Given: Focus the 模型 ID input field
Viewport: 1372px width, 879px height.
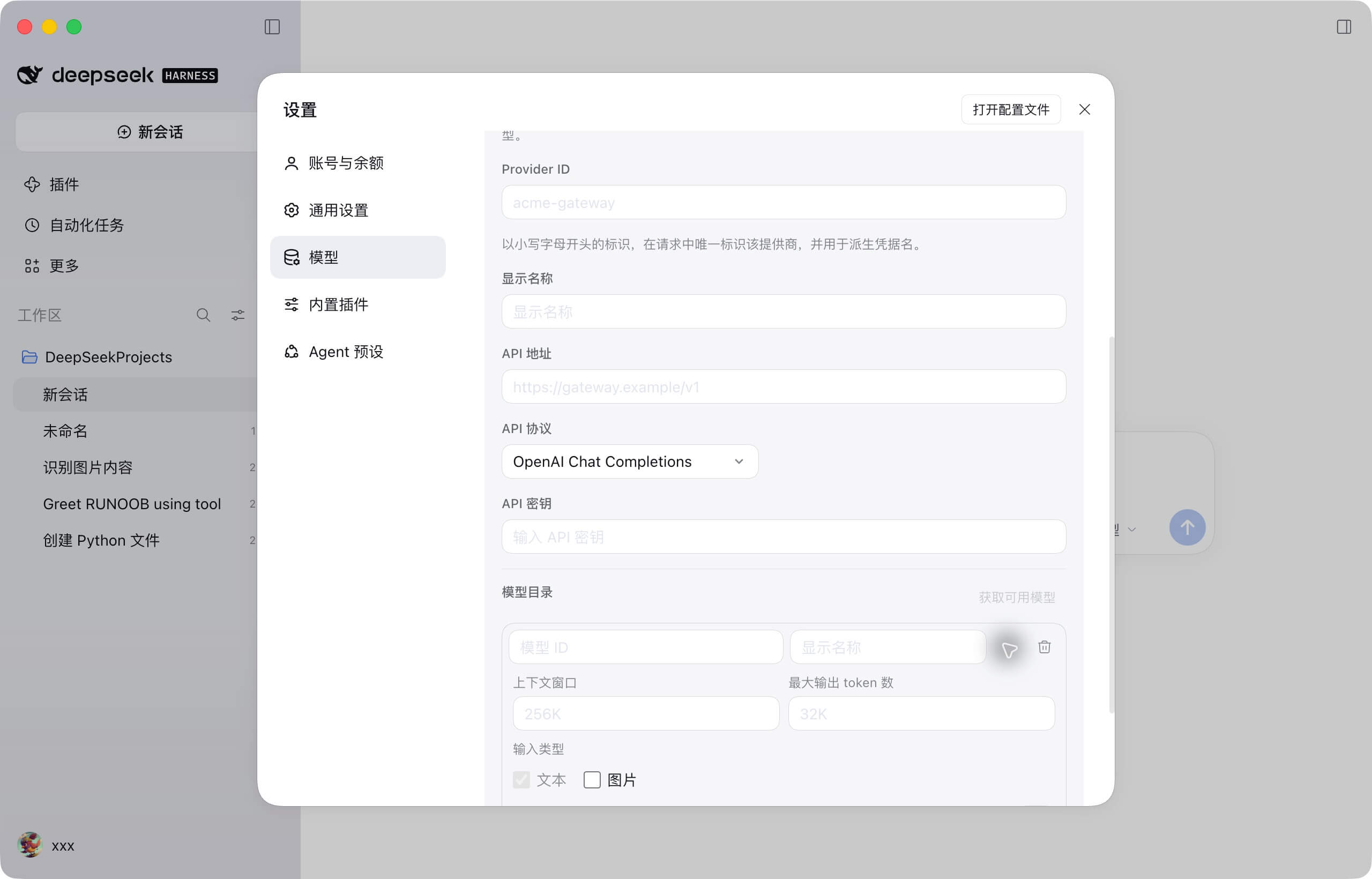Looking at the screenshot, I should coord(645,647).
